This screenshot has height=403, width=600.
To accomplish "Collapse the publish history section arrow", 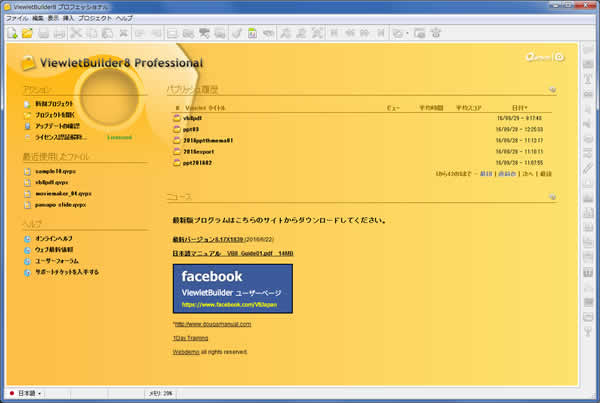I will point(549,89).
